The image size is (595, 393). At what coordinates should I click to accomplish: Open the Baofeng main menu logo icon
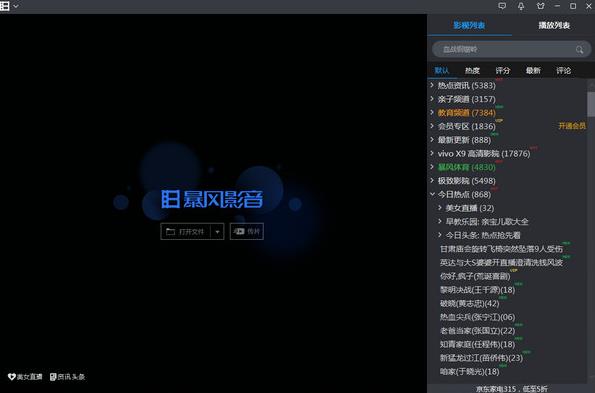5,6
